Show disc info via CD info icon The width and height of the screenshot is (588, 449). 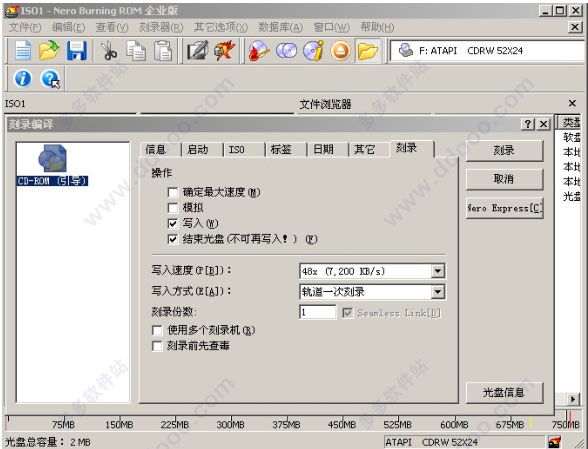point(313,51)
